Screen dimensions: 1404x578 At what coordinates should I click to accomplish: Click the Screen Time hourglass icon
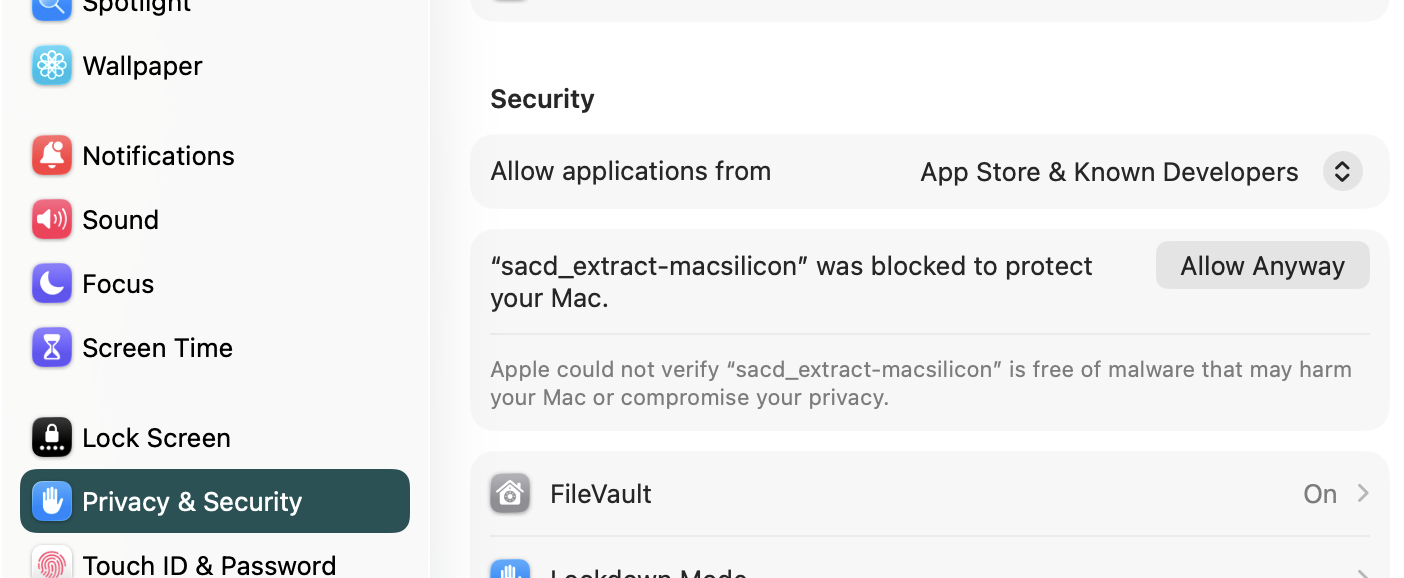52,348
